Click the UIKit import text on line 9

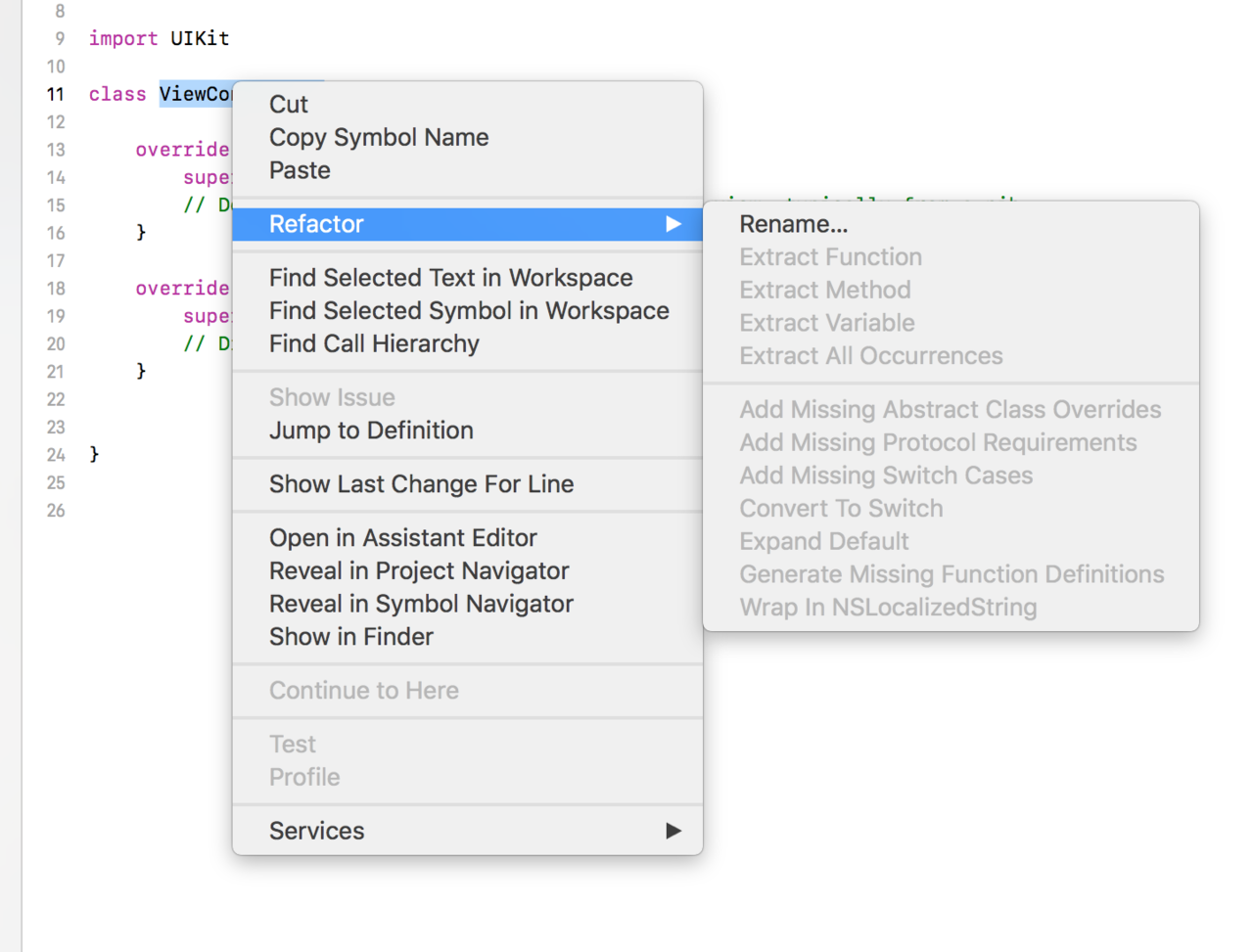pos(200,38)
